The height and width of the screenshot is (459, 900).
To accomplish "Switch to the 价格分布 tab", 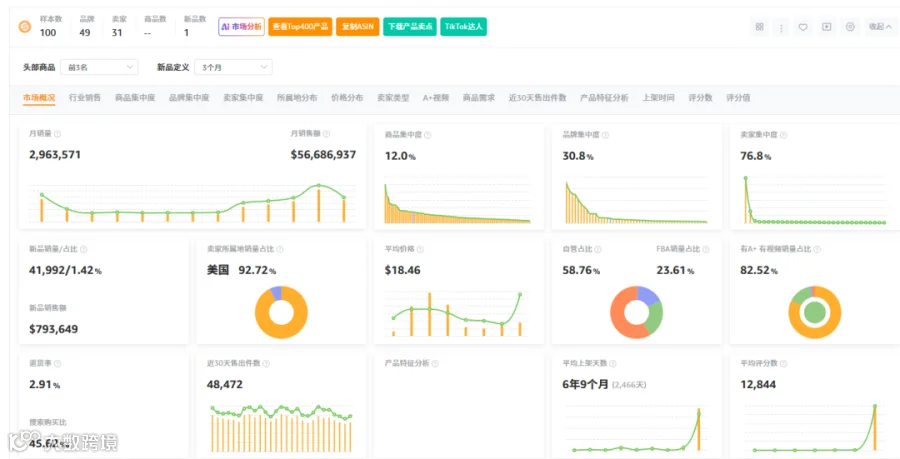I will (347, 98).
